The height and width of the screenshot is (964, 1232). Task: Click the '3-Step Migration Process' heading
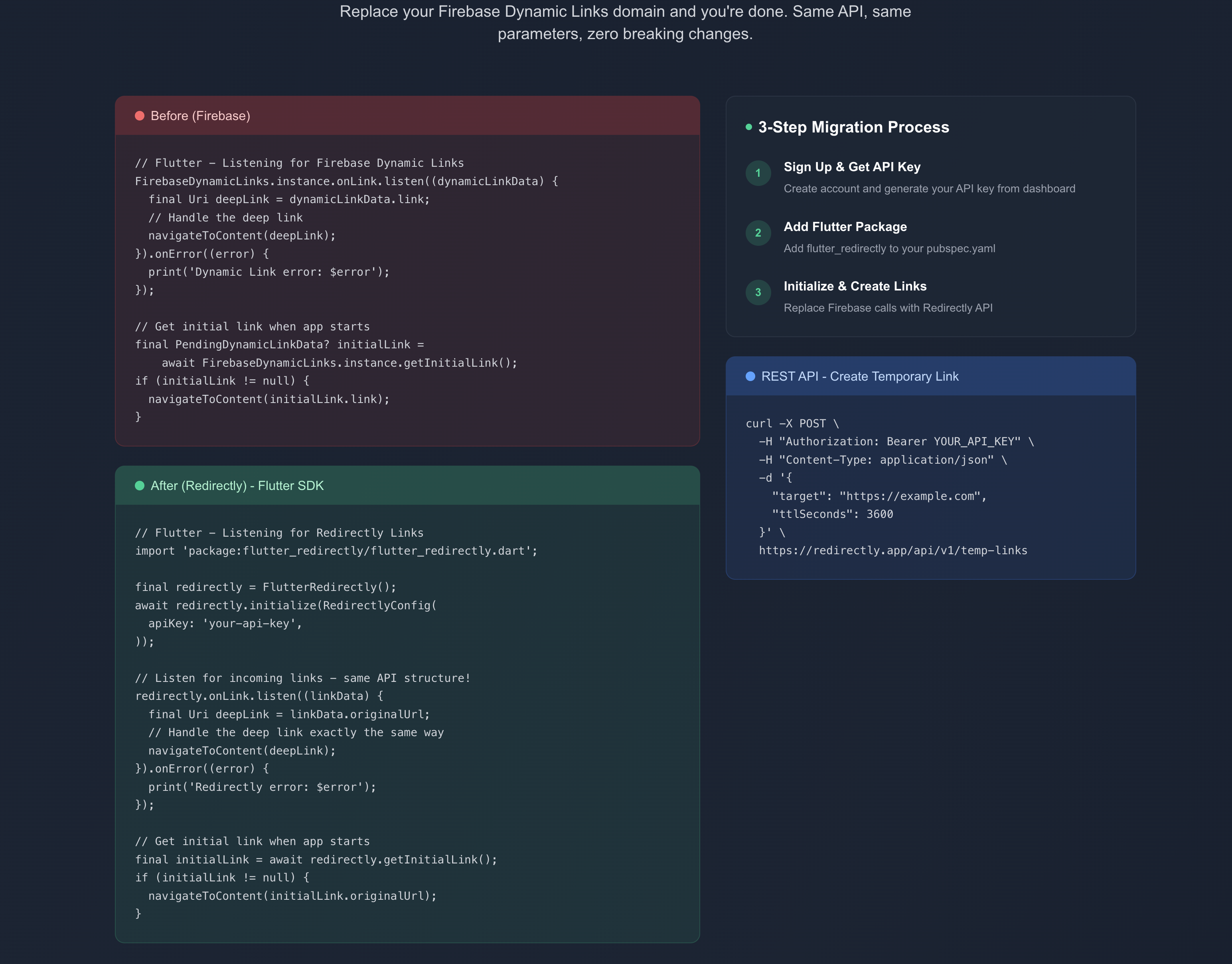pos(853,127)
